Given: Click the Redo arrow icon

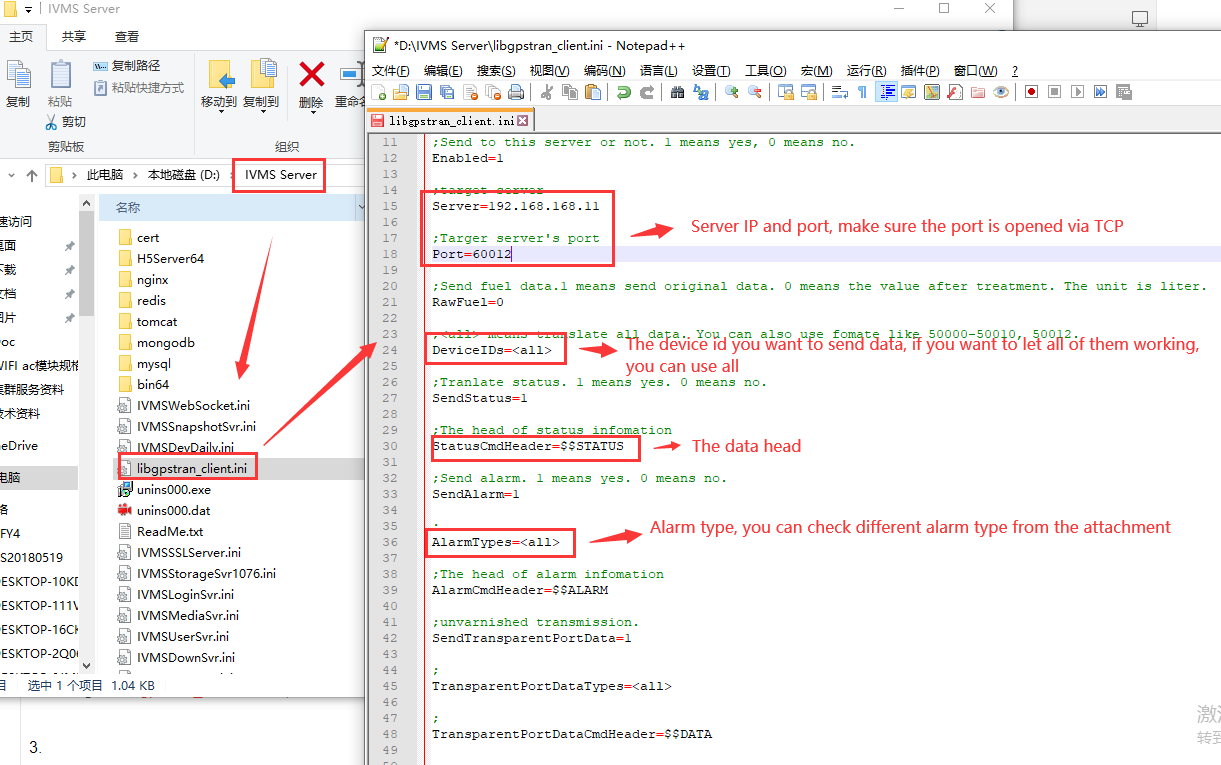Looking at the screenshot, I should click(647, 92).
